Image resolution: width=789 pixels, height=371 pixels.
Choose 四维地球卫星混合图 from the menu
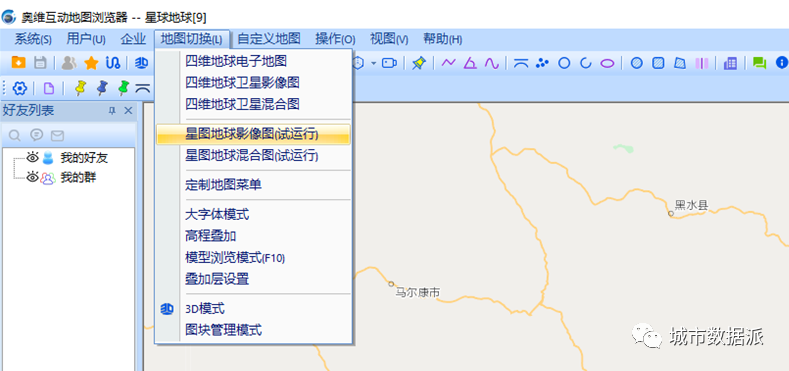[243, 104]
